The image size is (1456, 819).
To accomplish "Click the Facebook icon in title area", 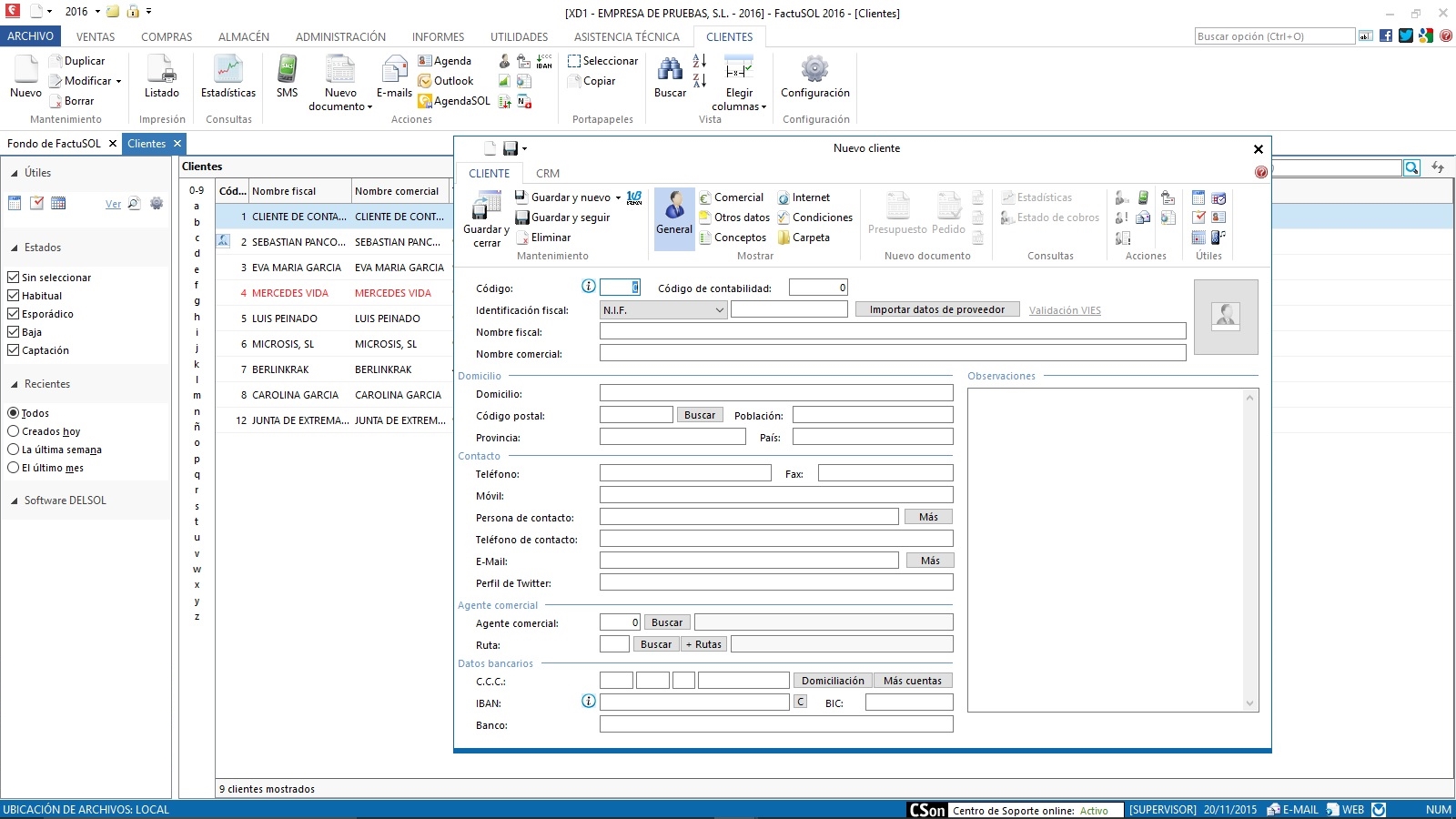I will [x=1386, y=35].
